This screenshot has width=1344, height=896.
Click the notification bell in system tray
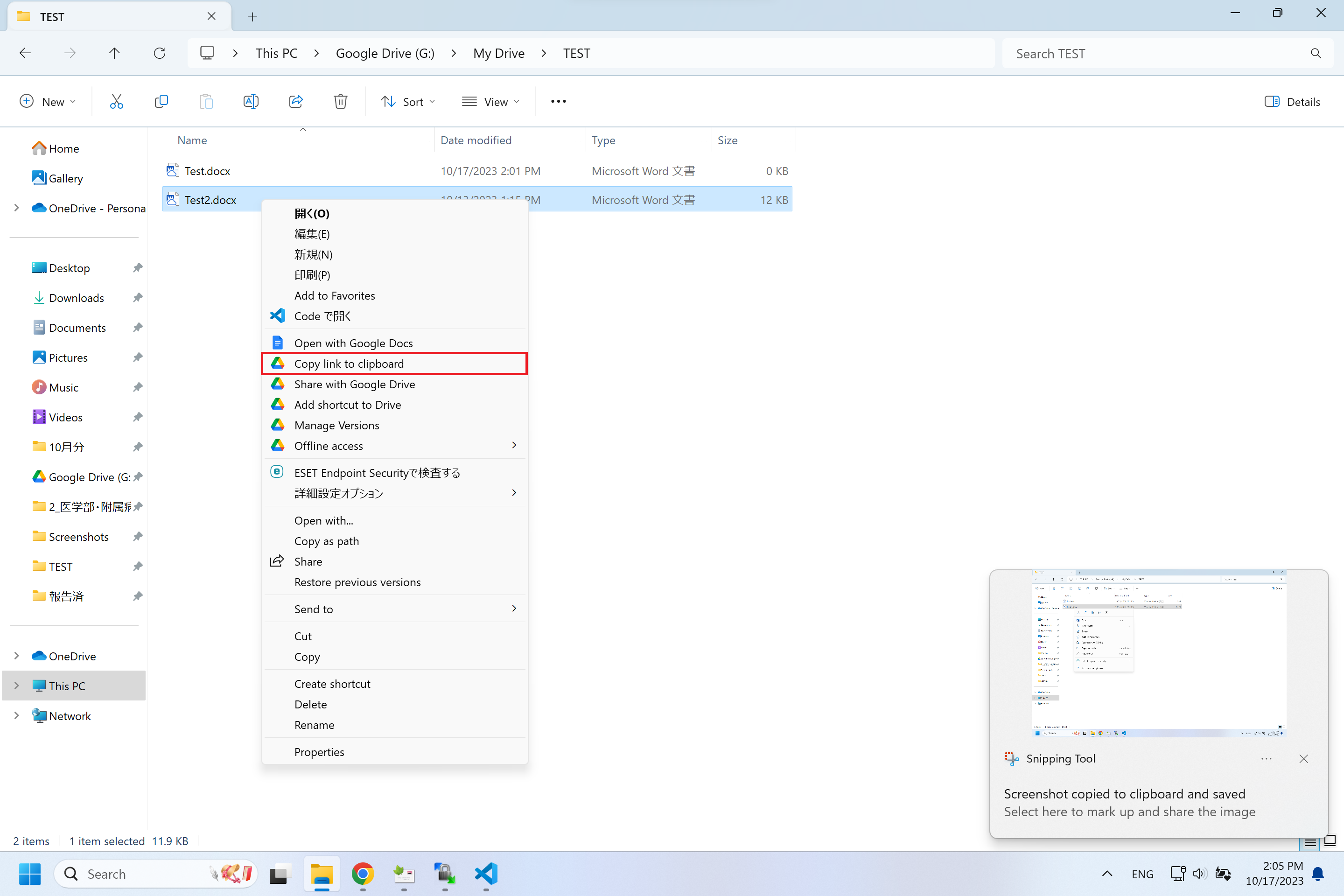(x=1318, y=874)
